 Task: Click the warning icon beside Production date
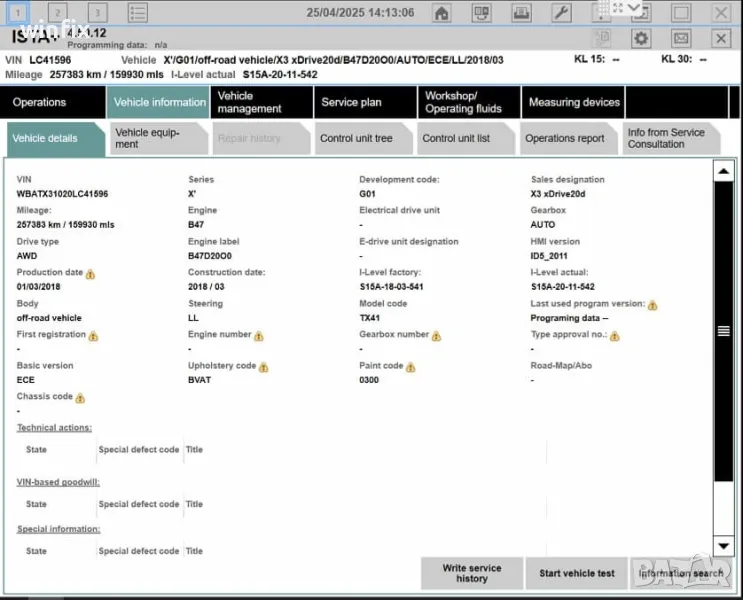90,273
